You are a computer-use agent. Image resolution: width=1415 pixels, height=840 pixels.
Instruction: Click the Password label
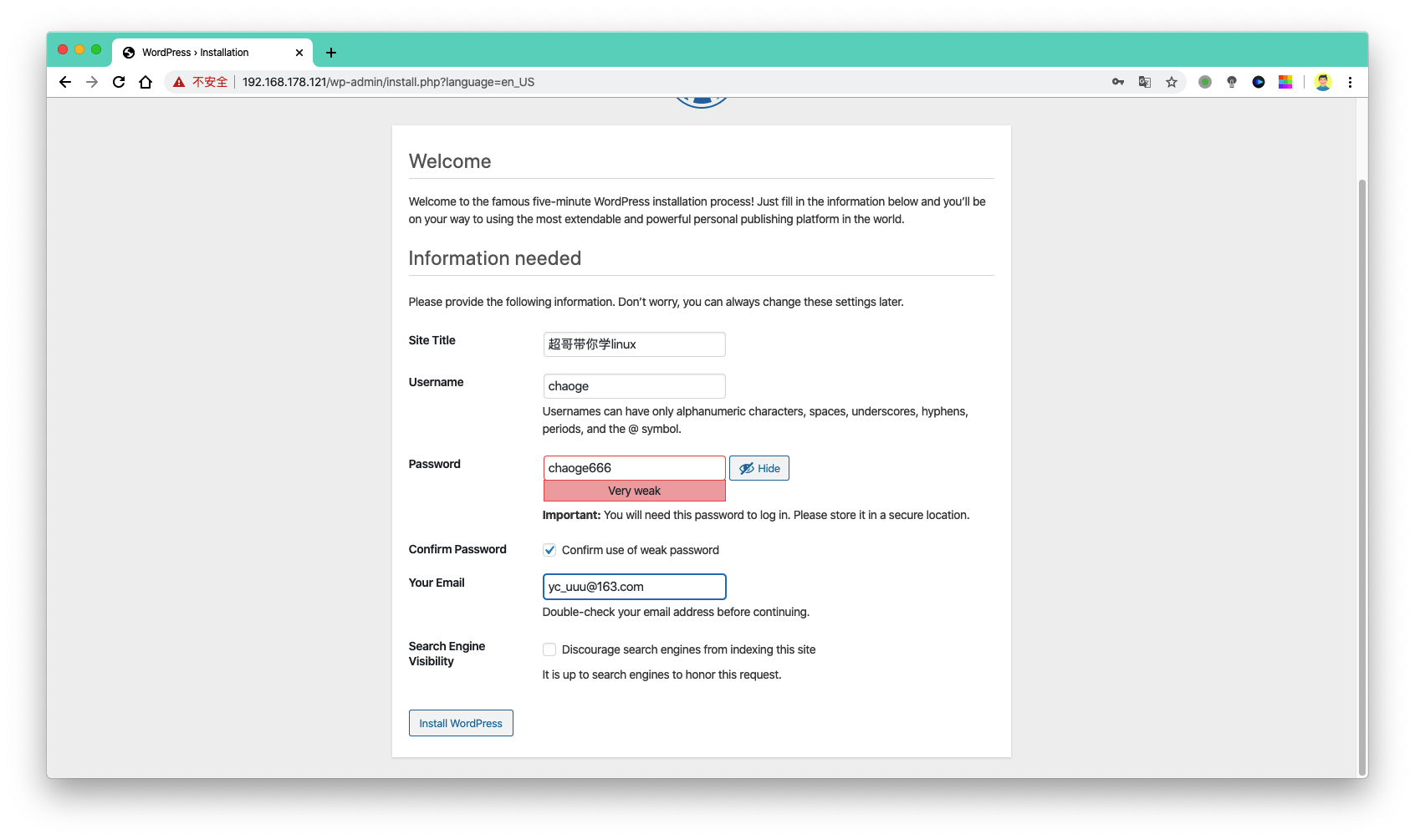tap(435, 464)
